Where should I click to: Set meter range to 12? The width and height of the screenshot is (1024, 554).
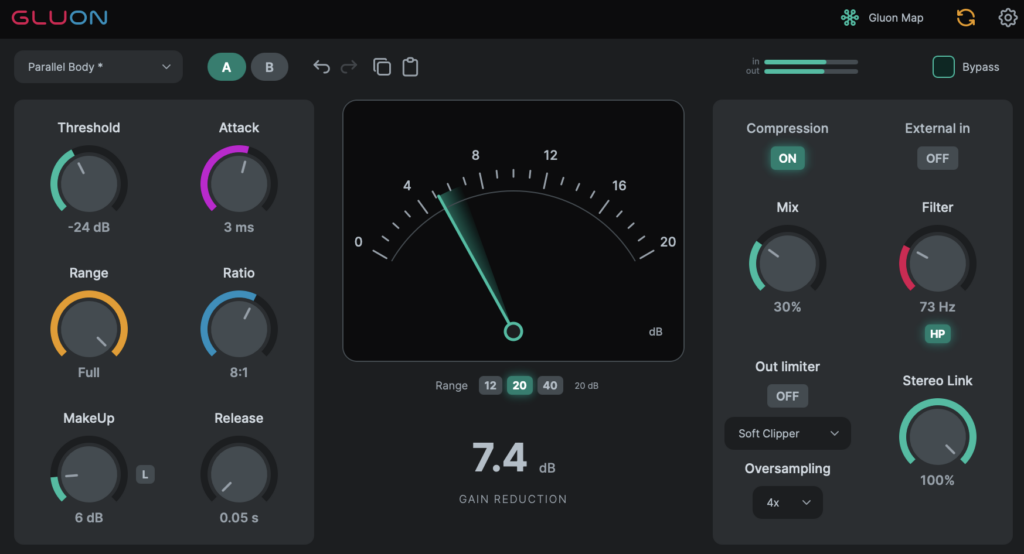490,385
